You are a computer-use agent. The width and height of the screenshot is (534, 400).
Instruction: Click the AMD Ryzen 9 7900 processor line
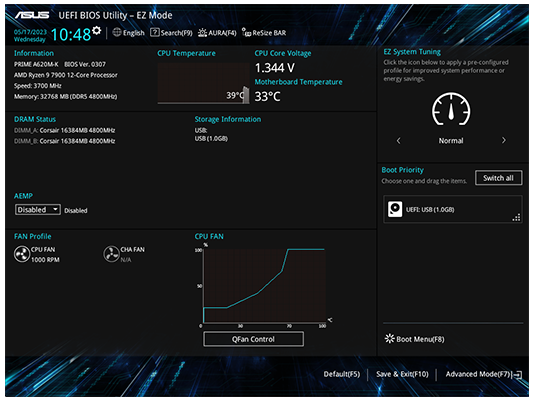tap(66, 75)
